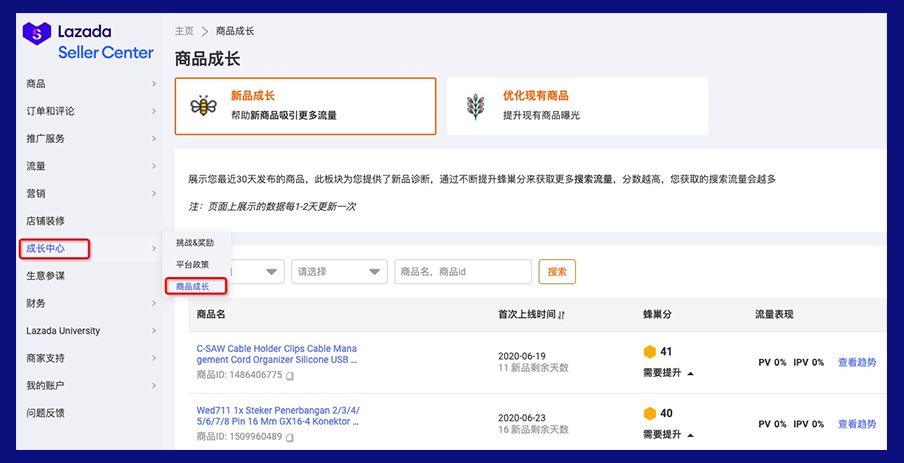Expand the 订单和评论 sidebar menu

[154, 111]
